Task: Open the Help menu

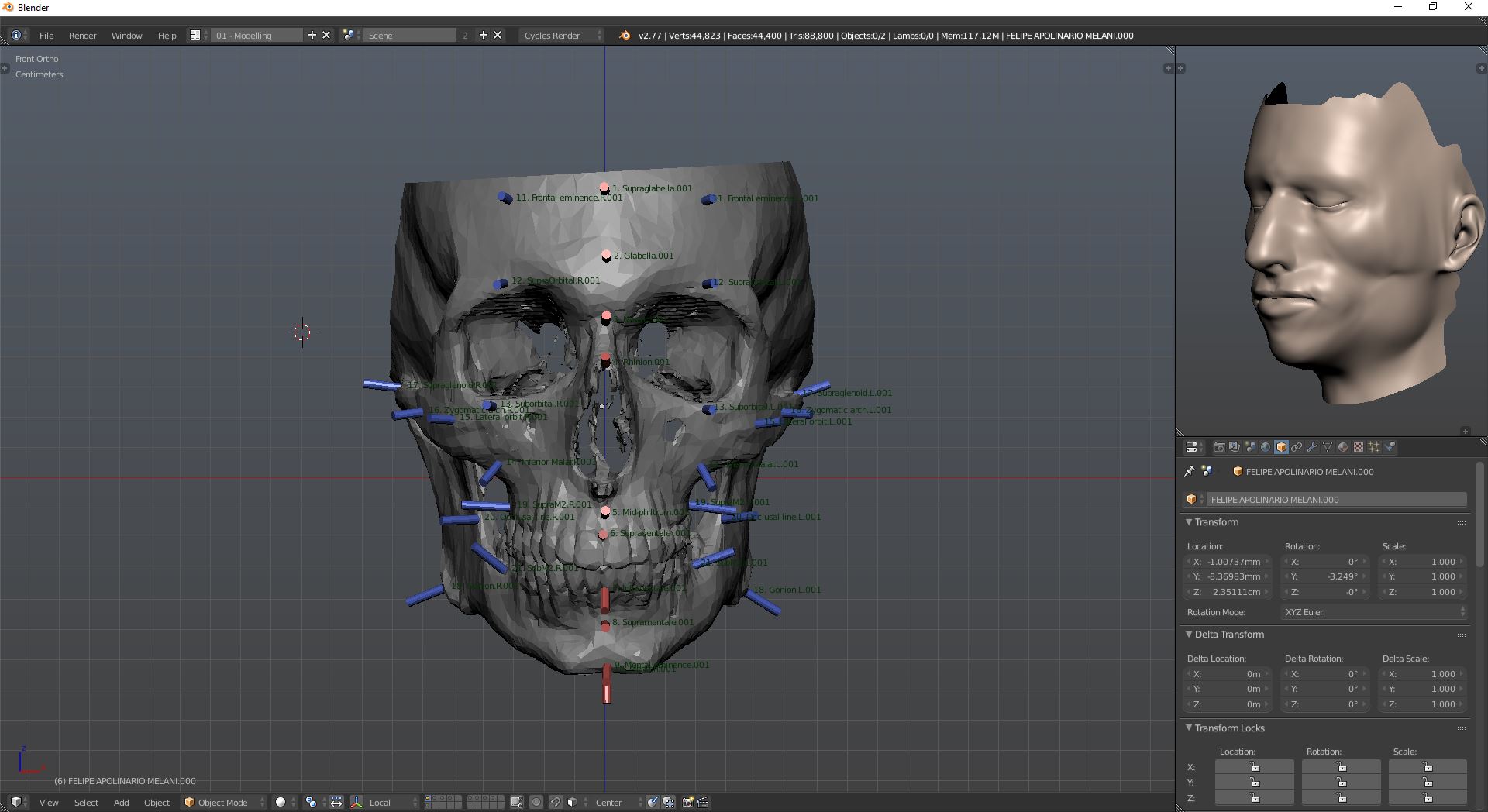Action: pos(167,36)
